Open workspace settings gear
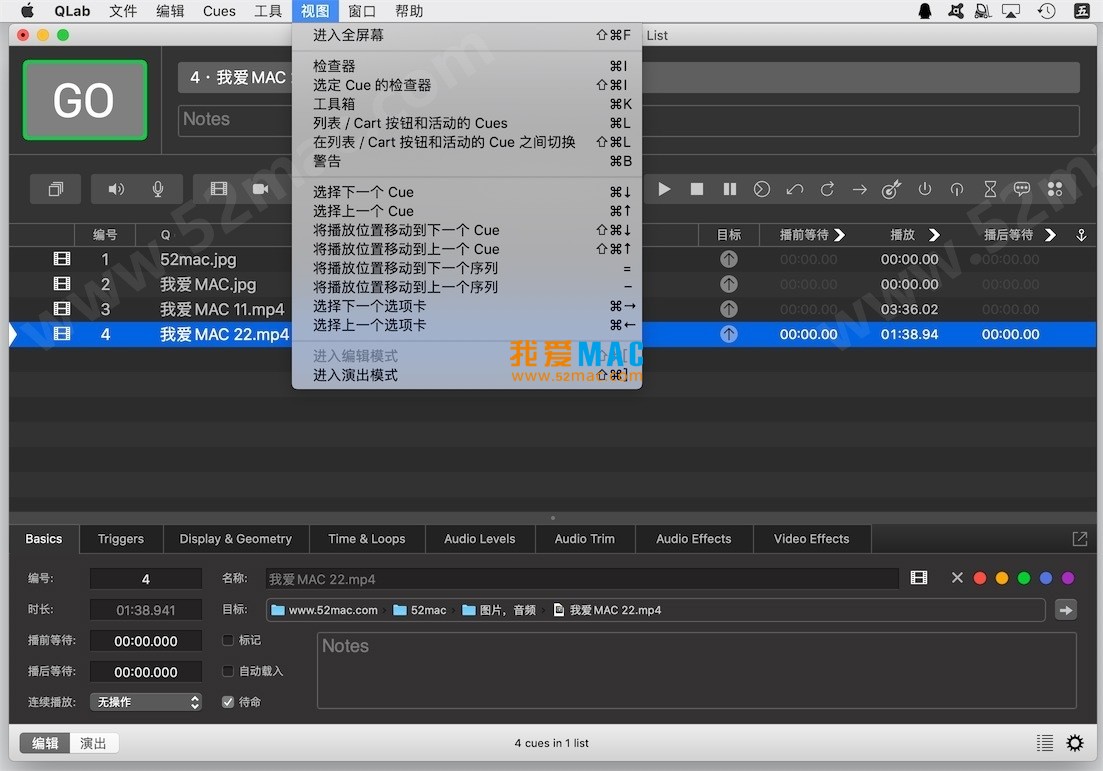 tap(1075, 743)
